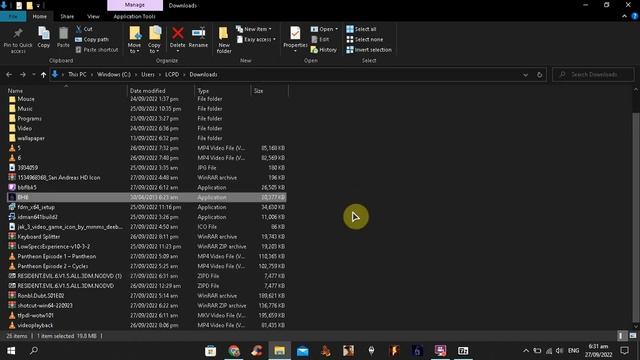Click This PC in the address bar

pyautogui.click(x=77, y=75)
